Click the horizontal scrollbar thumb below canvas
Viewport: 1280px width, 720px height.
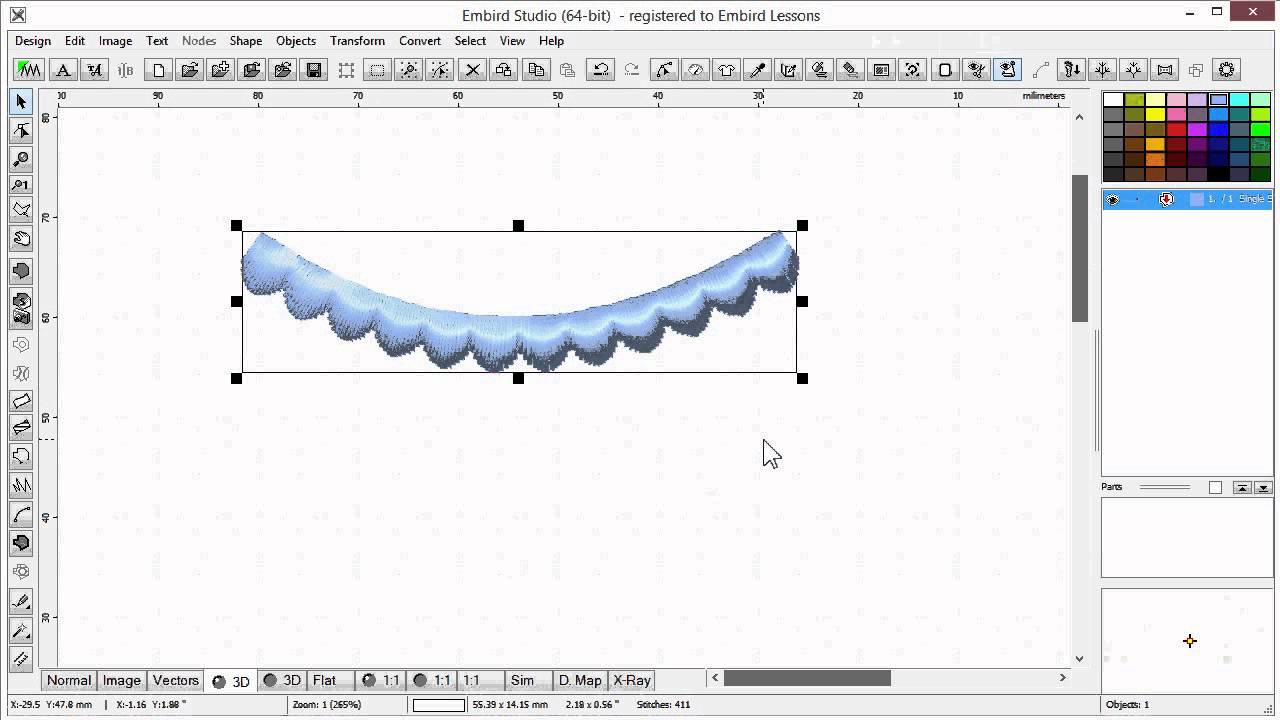(x=807, y=678)
